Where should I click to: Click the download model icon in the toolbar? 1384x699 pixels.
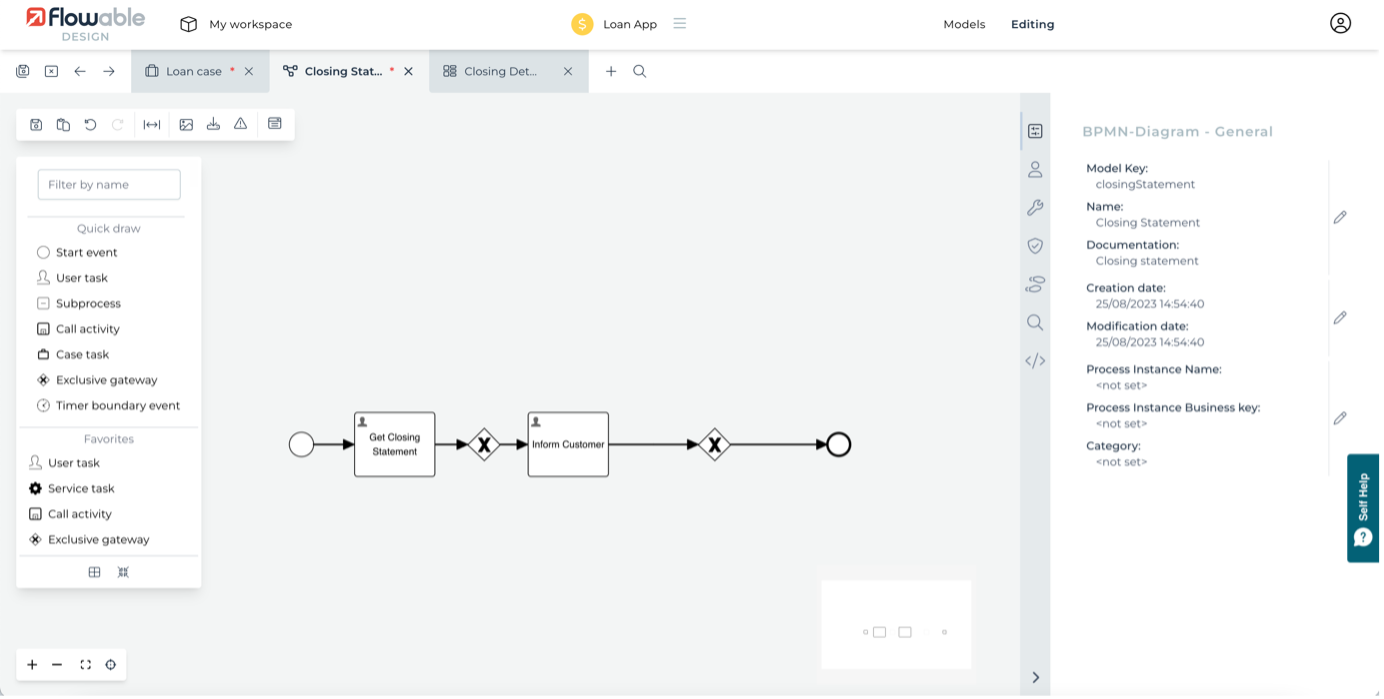[213, 124]
